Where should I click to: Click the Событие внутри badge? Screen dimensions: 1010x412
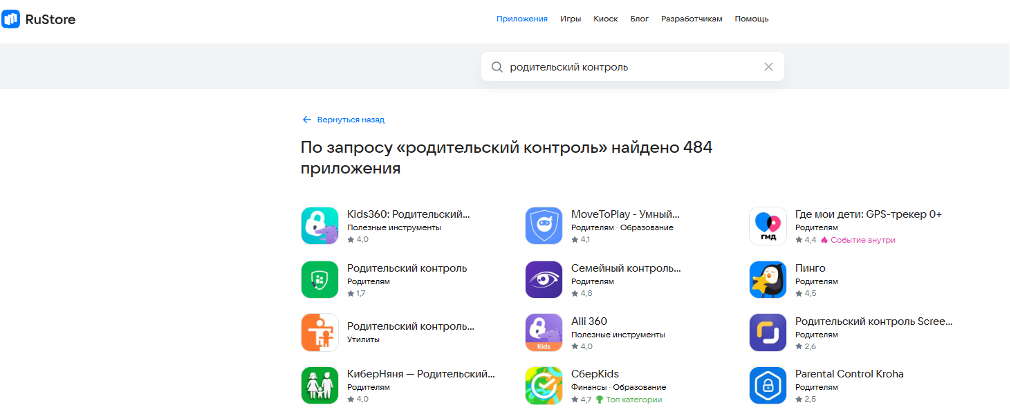coord(858,240)
